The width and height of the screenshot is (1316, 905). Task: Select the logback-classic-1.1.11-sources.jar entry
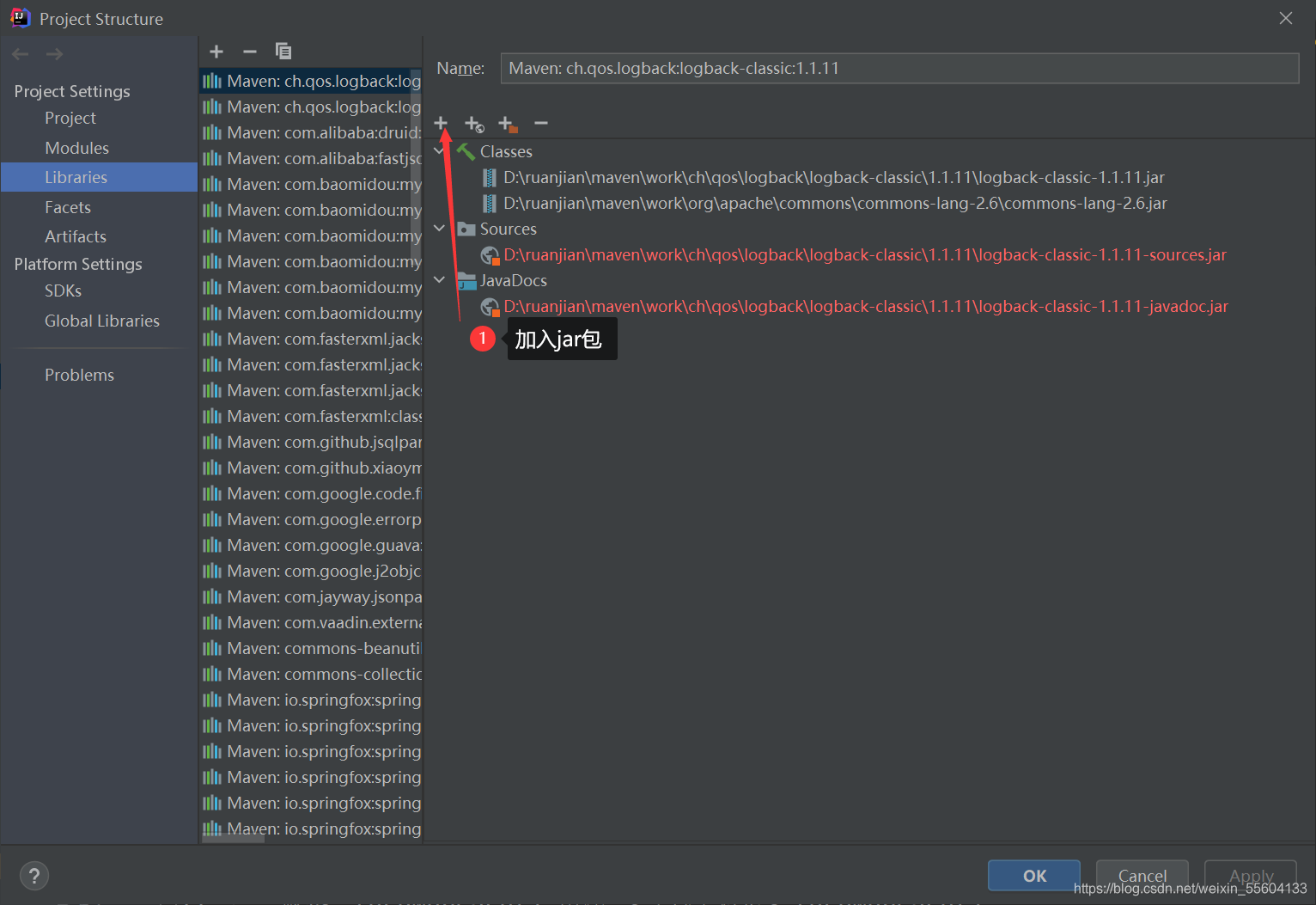[x=865, y=254]
